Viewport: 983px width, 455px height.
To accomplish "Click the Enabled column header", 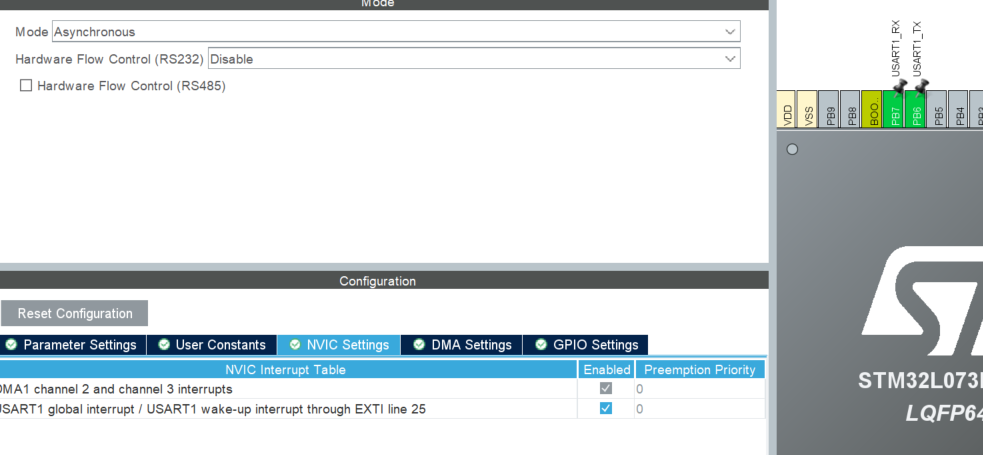I will click(606, 370).
